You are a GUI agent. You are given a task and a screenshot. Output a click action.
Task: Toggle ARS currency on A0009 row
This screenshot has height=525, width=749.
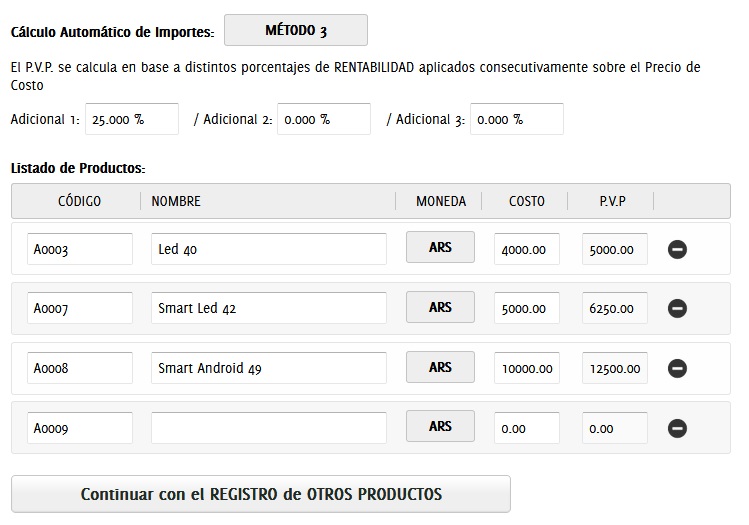click(x=440, y=427)
